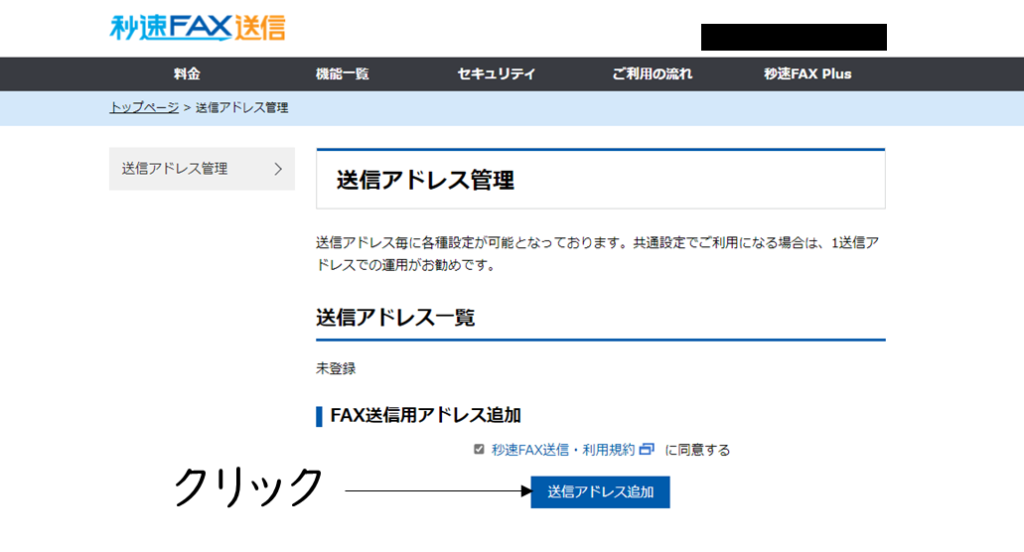
Task: Open the 秒速FAX Plus menu item
Action: [x=808, y=74]
